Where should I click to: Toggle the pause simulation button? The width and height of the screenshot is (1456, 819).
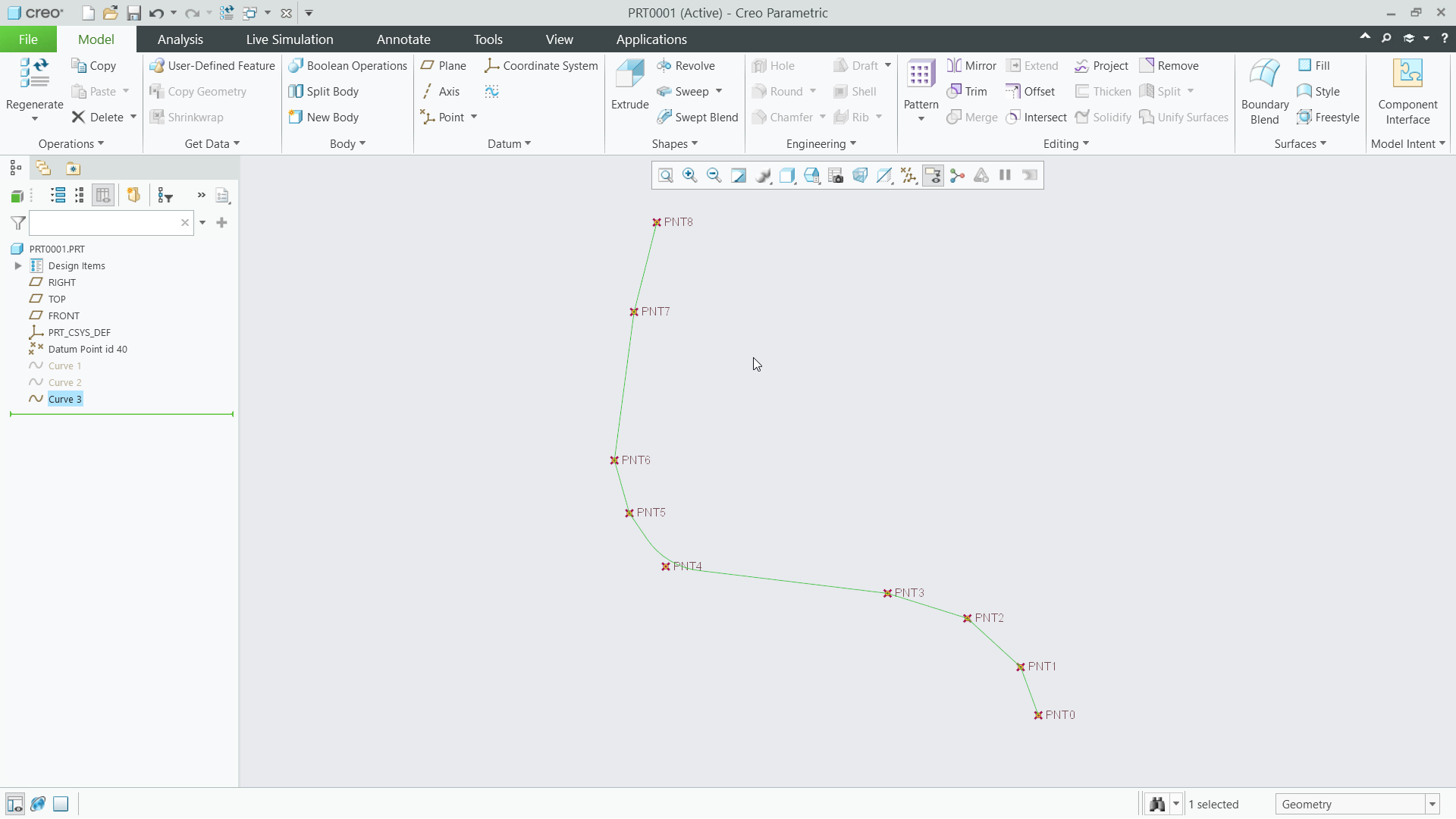(1006, 176)
